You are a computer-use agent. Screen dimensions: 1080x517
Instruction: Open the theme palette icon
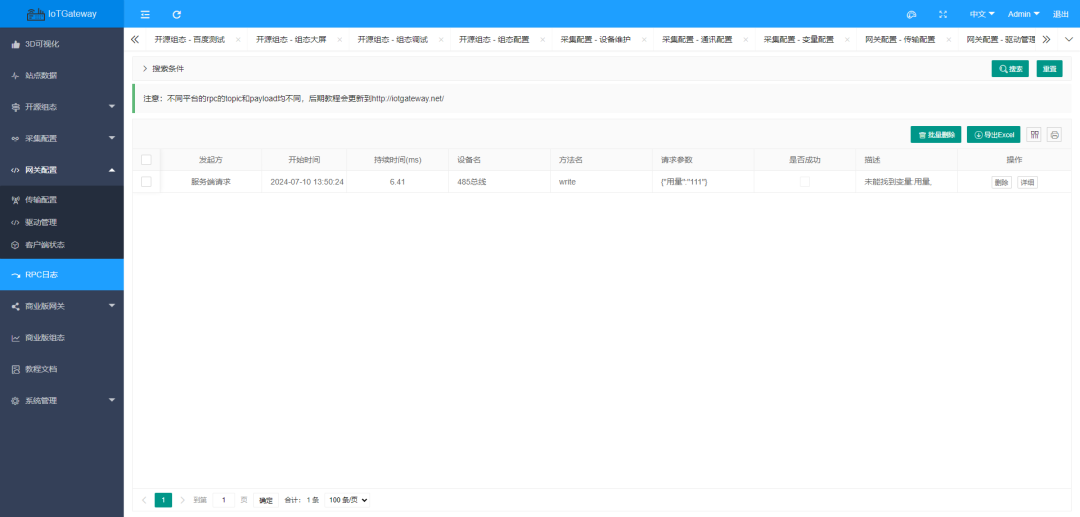tap(911, 14)
